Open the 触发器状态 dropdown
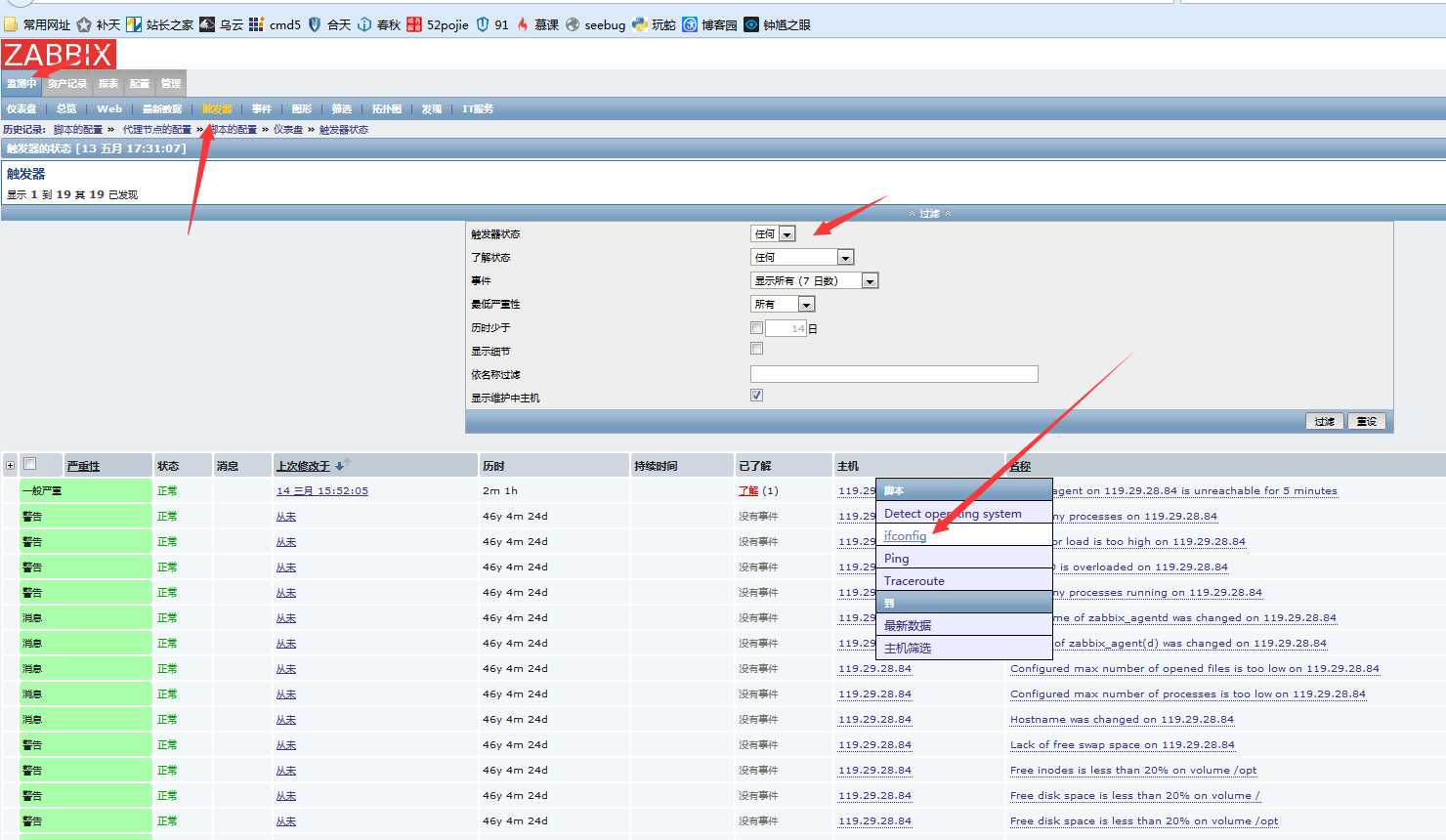This screenshot has height=840, width=1446. pyautogui.click(x=773, y=233)
